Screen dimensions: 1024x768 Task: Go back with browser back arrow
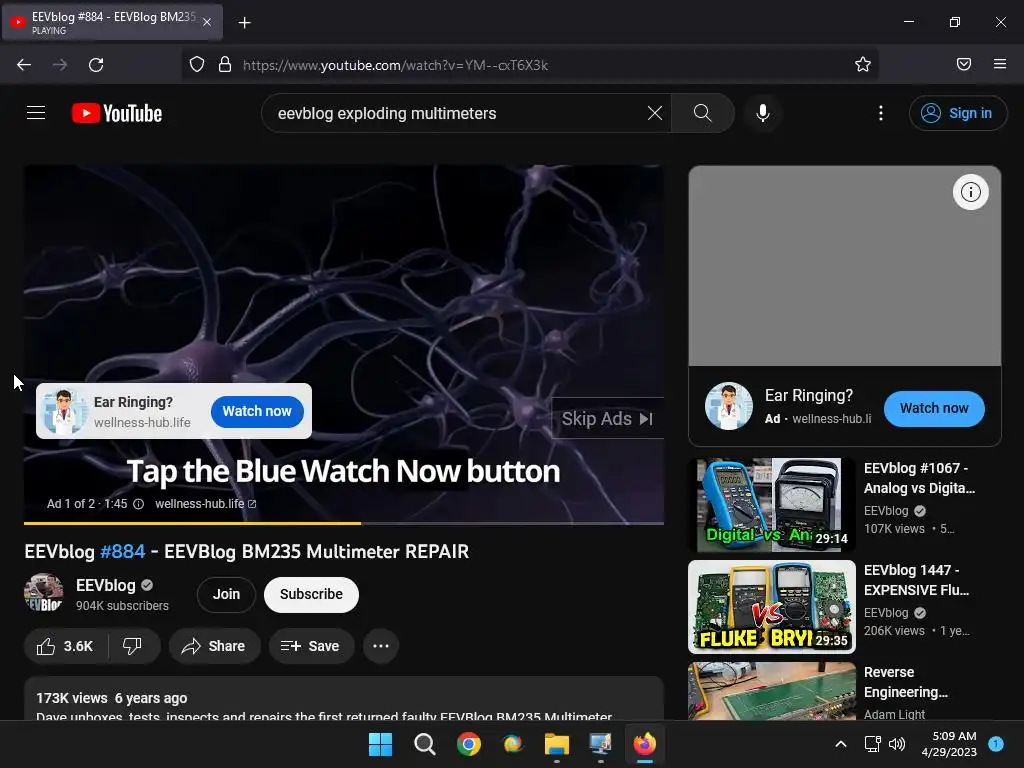tap(24, 65)
